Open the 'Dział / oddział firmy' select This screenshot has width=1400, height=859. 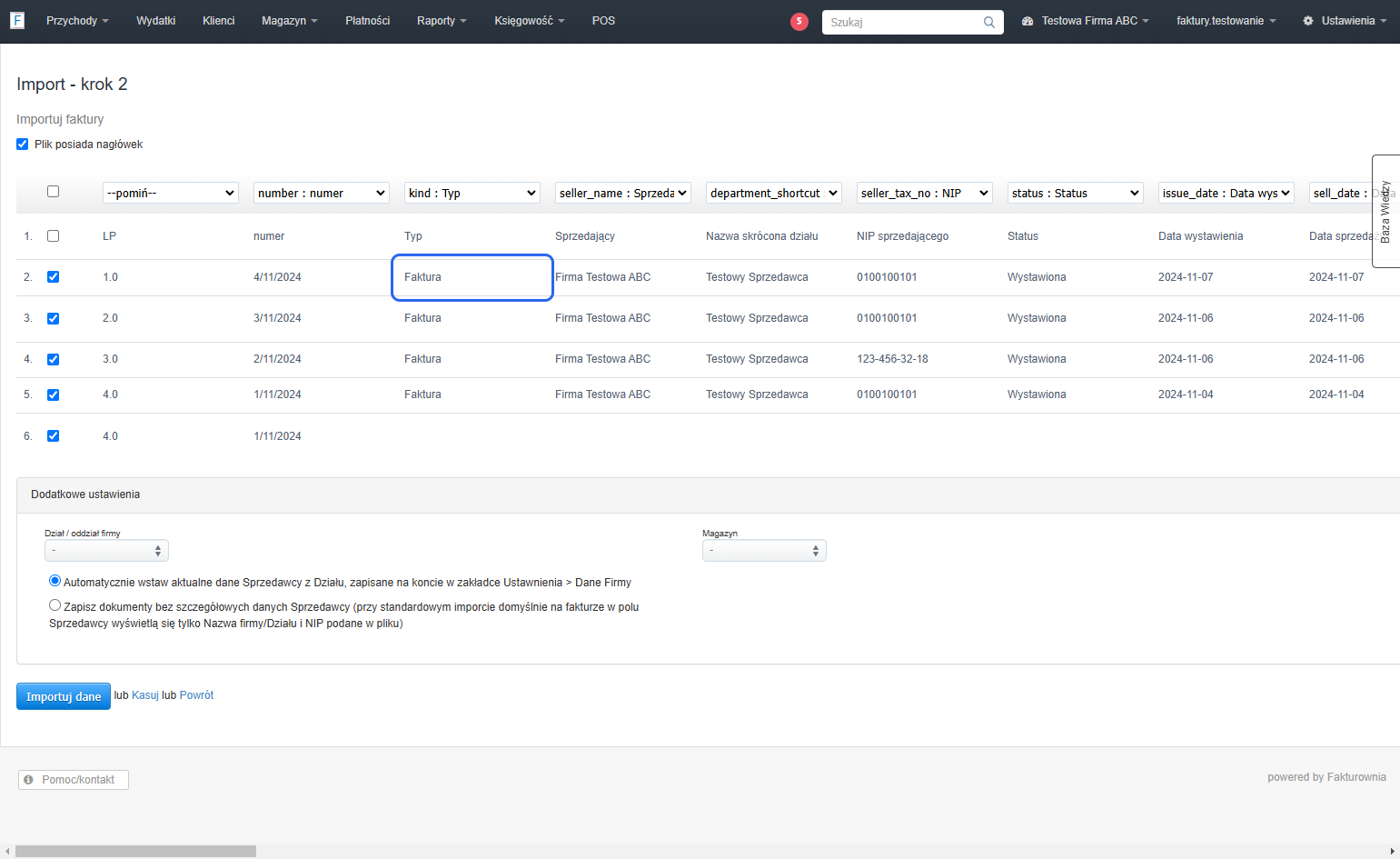coord(107,551)
